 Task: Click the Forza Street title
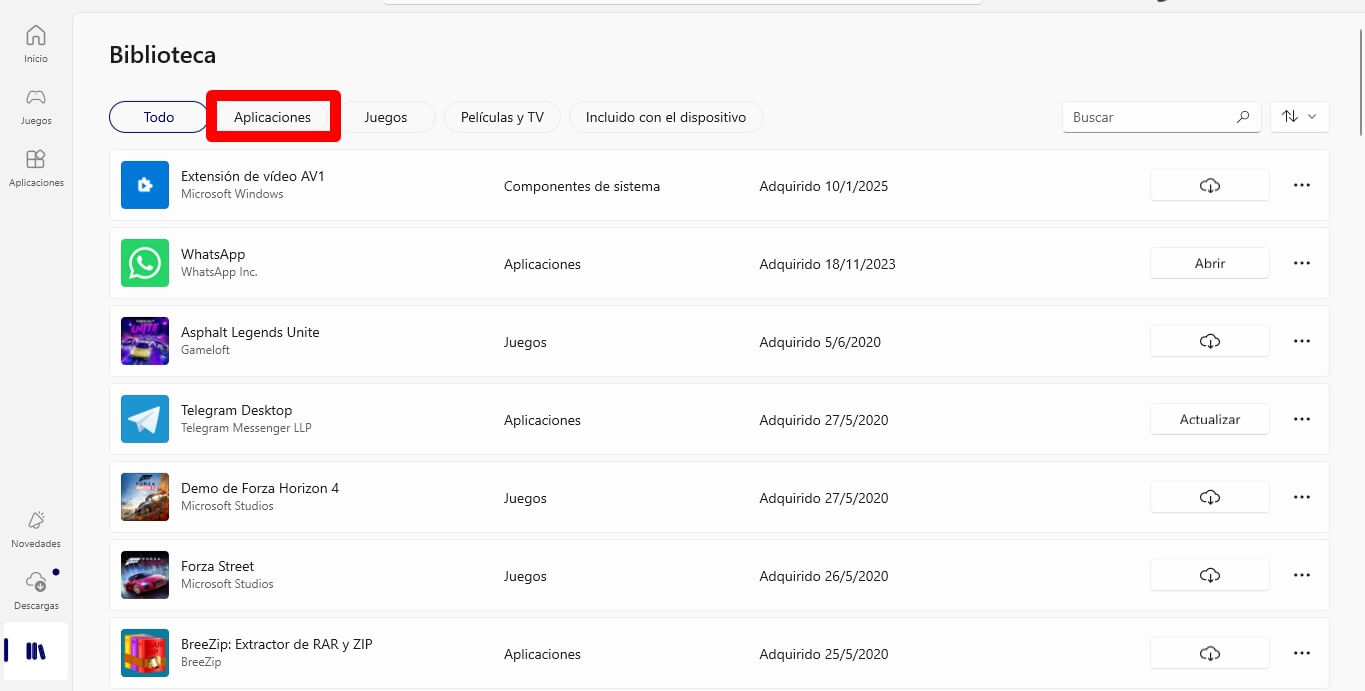pos(218,566)
